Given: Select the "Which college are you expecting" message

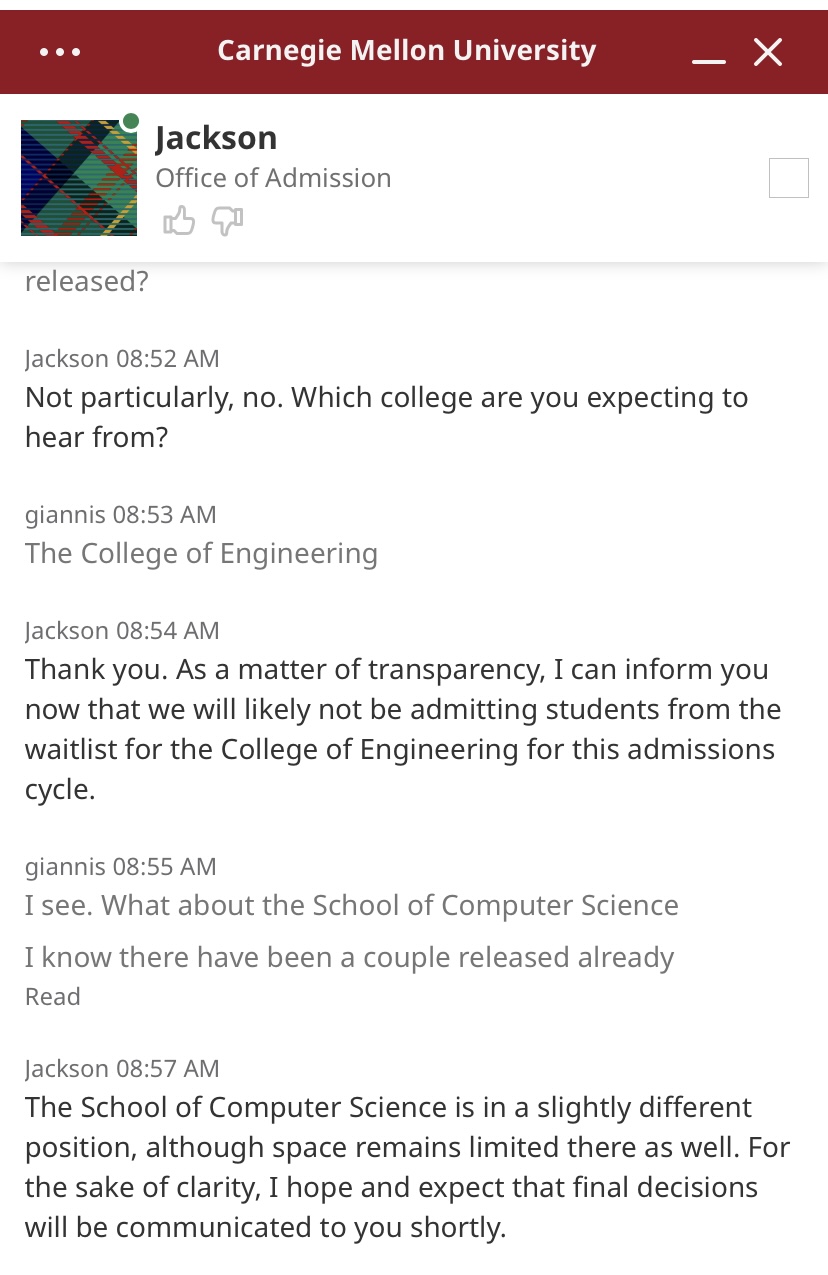Looking at the screenshot, I should [x=386, y=417].
